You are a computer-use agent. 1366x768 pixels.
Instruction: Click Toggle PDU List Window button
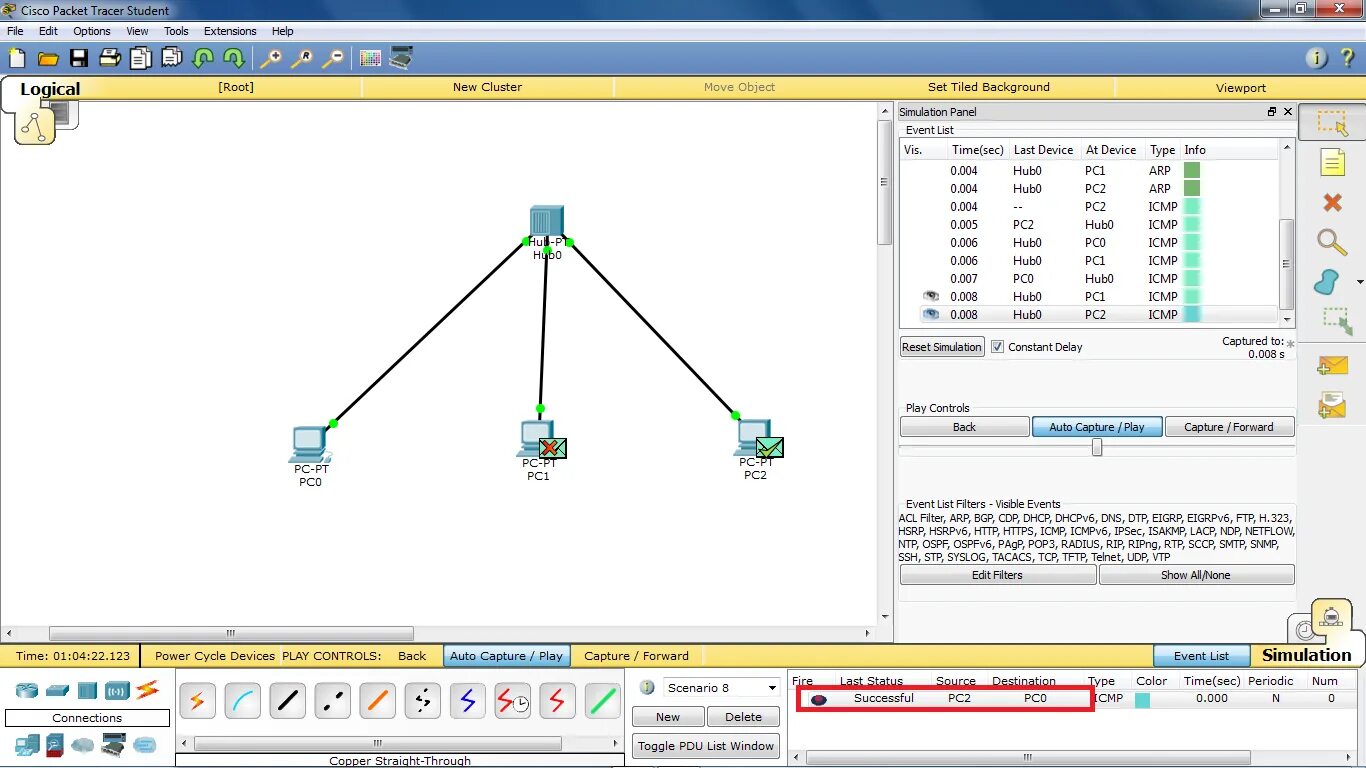[706, 746]
